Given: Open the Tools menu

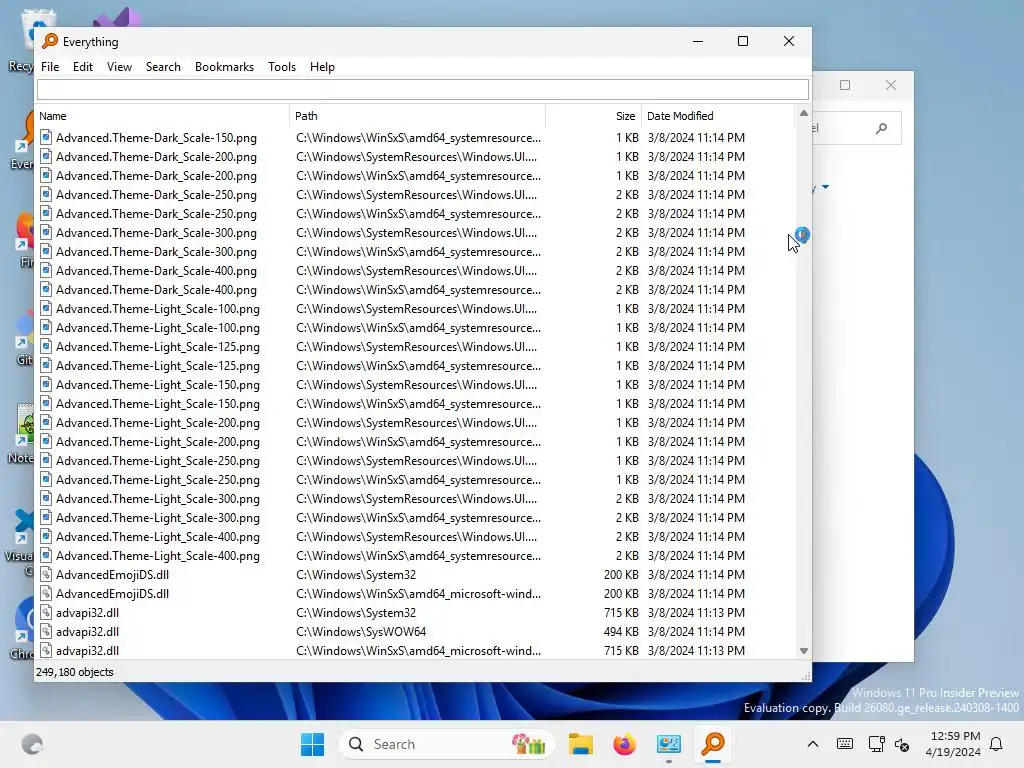Looking at the screenshot, I should pos(281,67).
